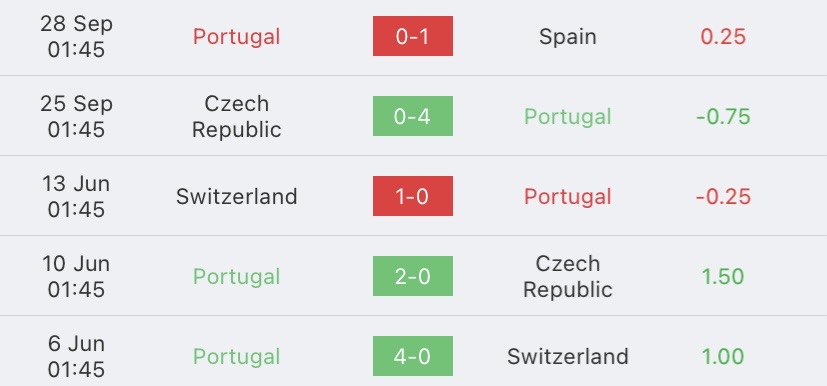This screenshot has height=386, width=827.
Task: Select Spain team name
Action: [x=568, y=37]
